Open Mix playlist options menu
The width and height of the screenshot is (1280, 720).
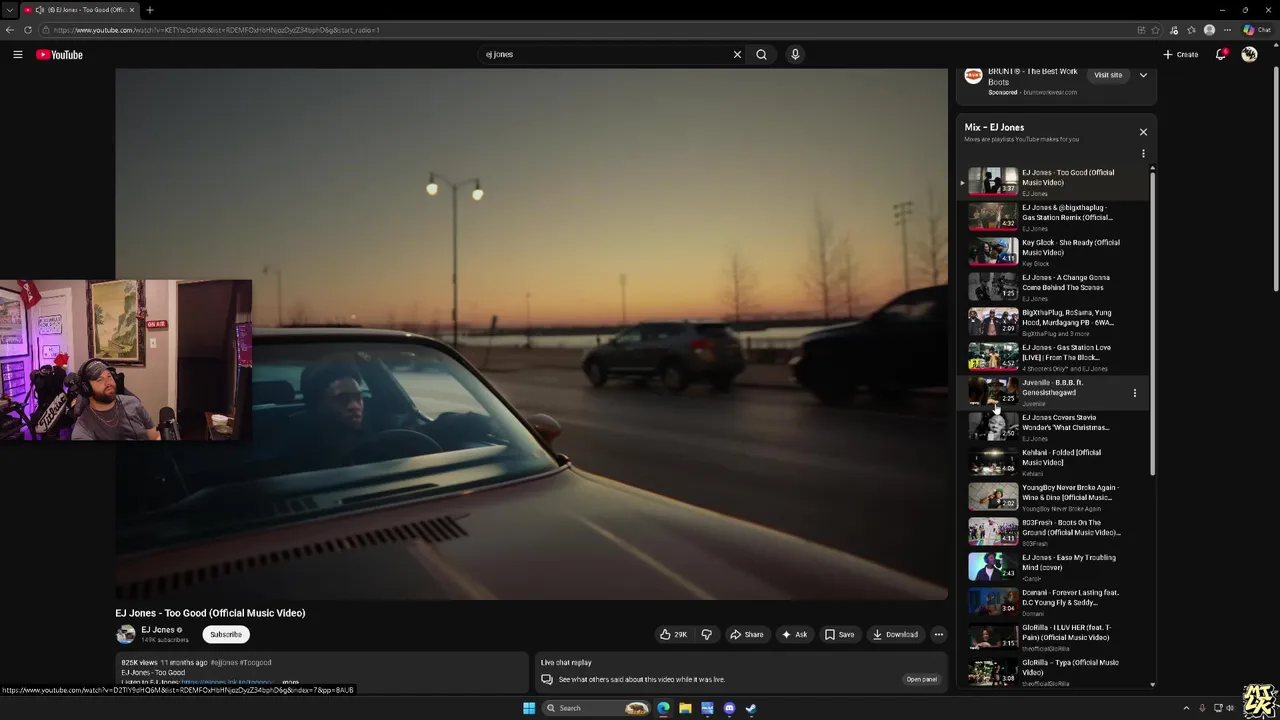point(1143,154)
